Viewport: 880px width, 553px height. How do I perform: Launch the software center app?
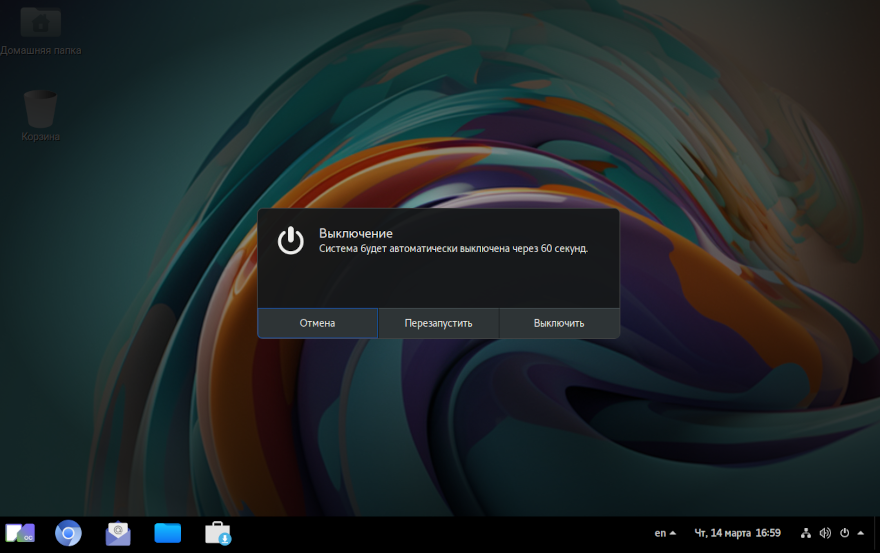[218, 533]
